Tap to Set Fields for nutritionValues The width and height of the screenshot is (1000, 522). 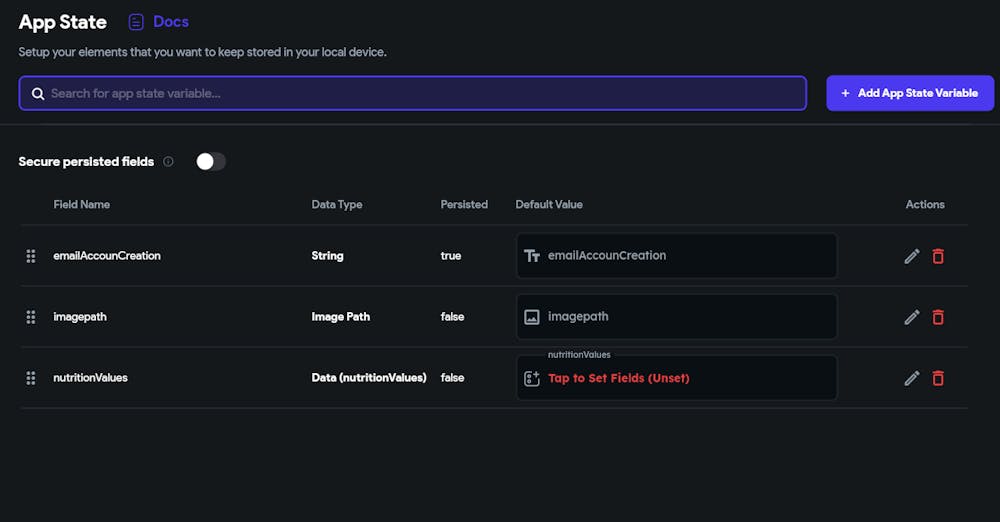pos(618,378)
